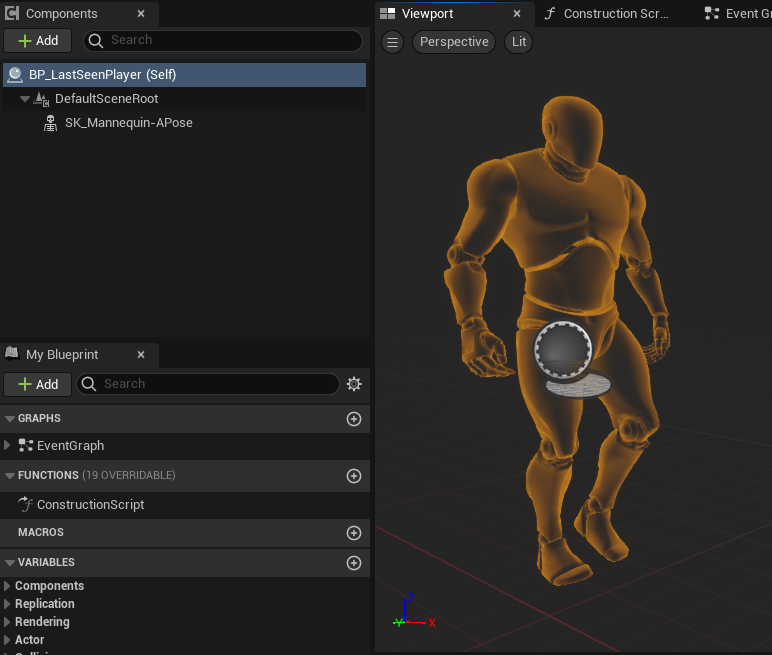Click the My Blueprint book icon
772x655 pixels.
pyautogui.click(x=12, y=353)
